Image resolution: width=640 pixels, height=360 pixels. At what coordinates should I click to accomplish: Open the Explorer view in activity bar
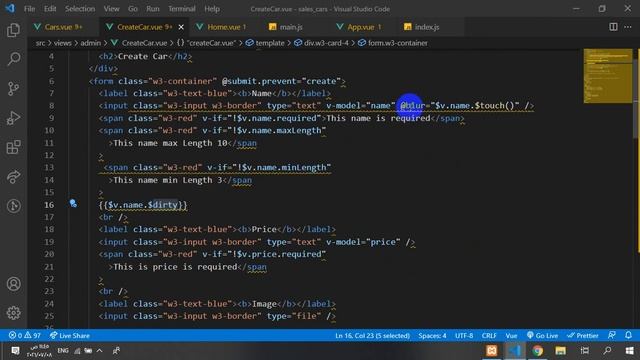pyautogui.click(x=13, y=30)
